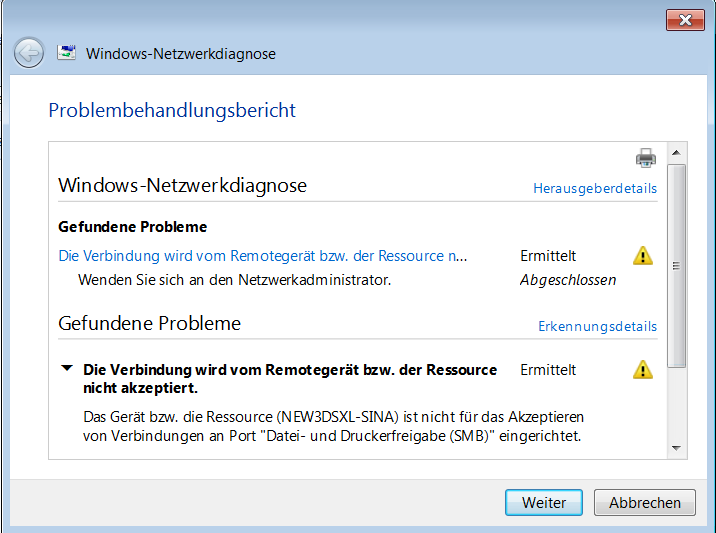Open the Herausgeberdetails link
The image size is (716, 533).
coord(595,188)
